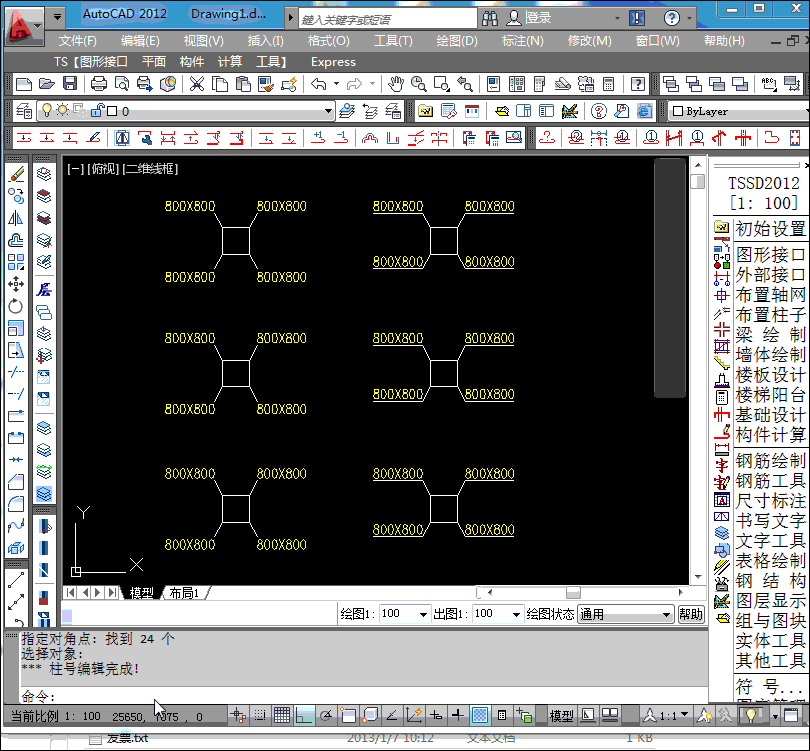Expand the Undo history dropdown arrow
The height and width of the screenshot is (751, 810).
click(336, 83)
